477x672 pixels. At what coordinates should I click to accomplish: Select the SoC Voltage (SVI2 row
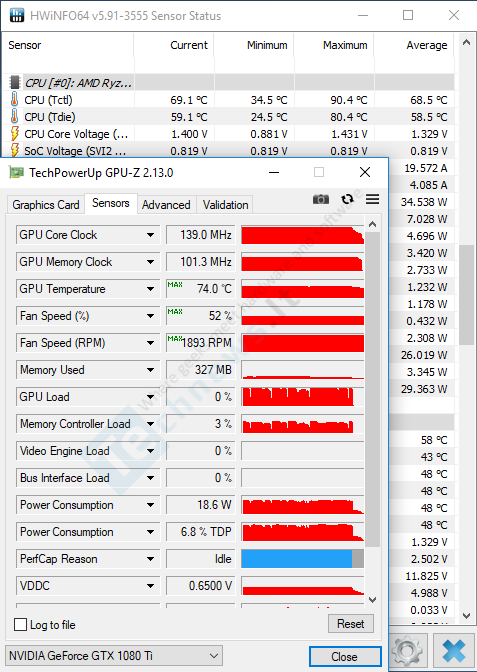[x=228, y=150]
